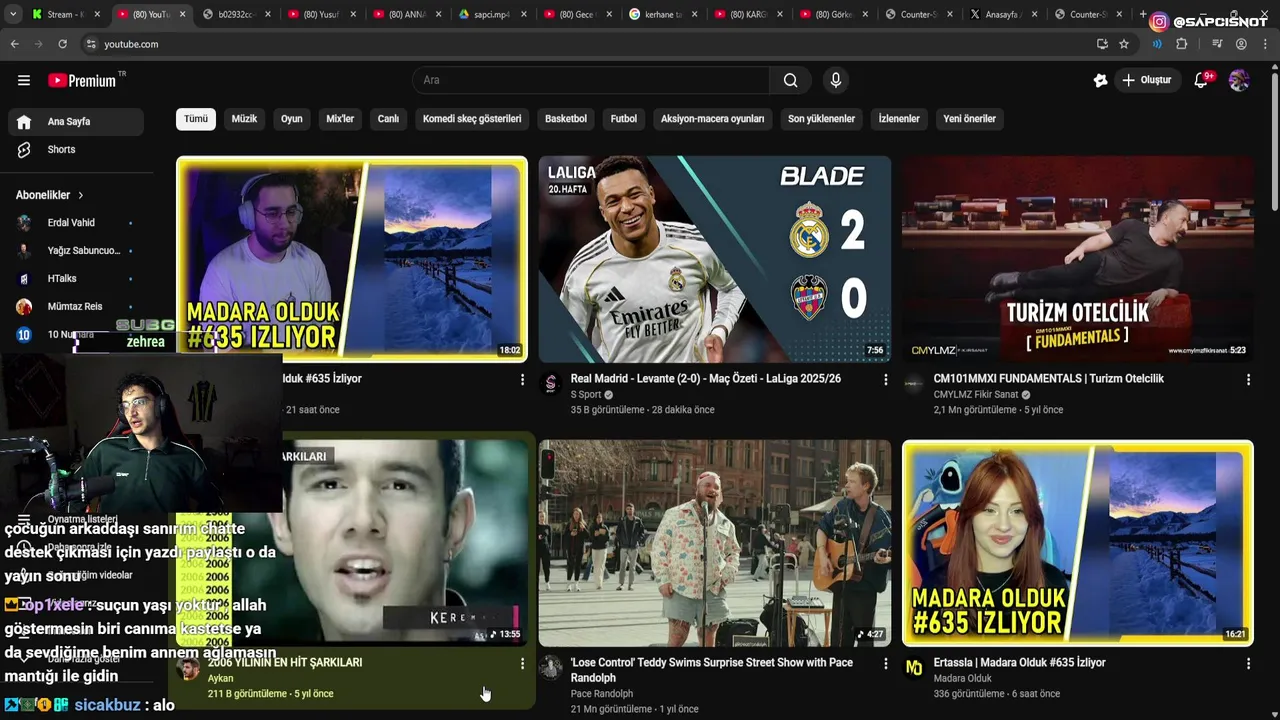
Task: Select the Futbol filter chip
Action: [x=624, y=118]
